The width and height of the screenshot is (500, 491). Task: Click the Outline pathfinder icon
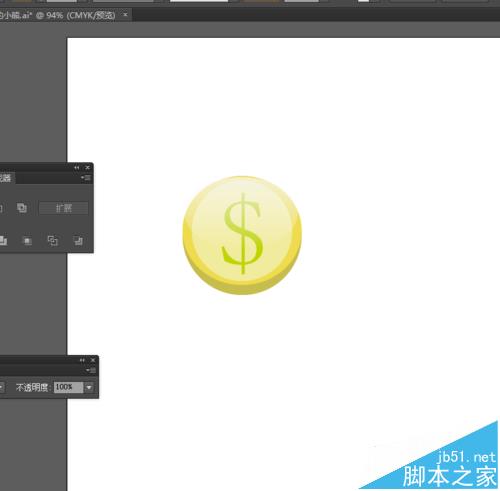53,241
